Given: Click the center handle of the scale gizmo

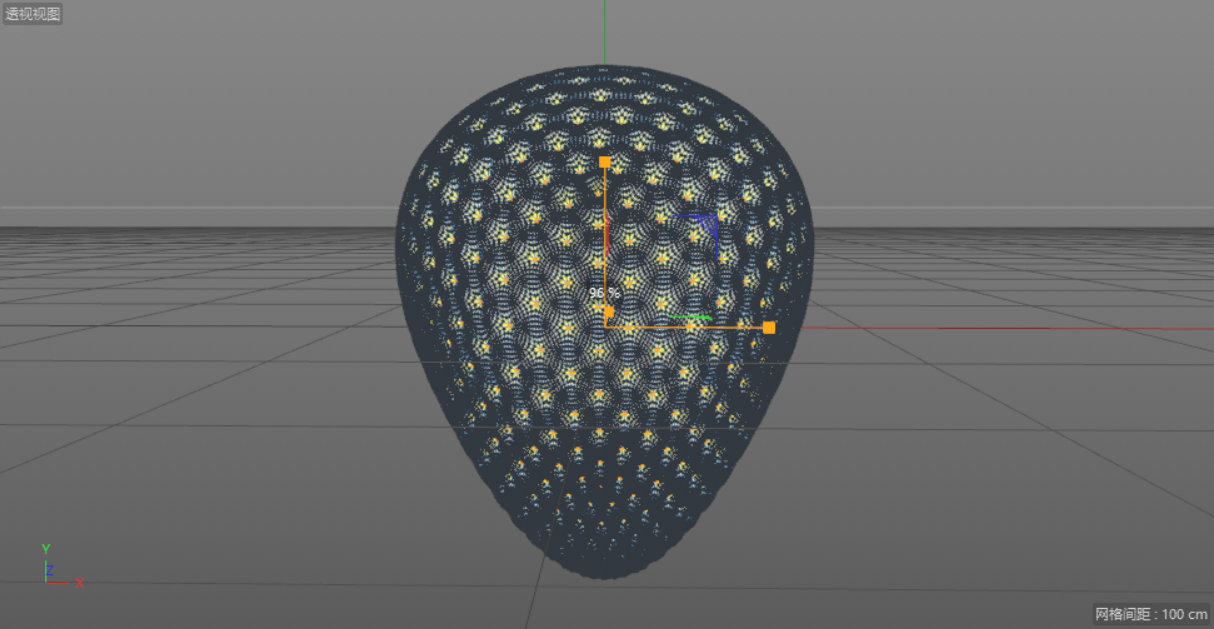Looking at the screenshot, I should point(608,313).
